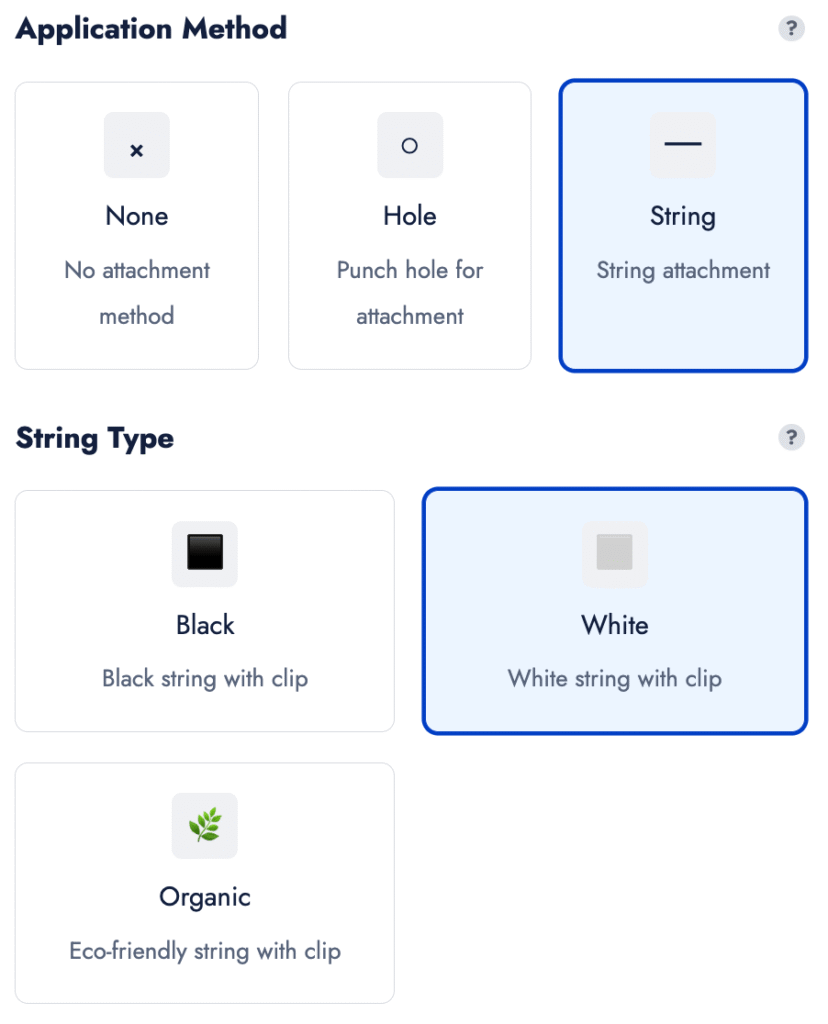Viewport: 828px width, 1024px height.
Task: Select the None attachment method card
Action: (137, 226)
